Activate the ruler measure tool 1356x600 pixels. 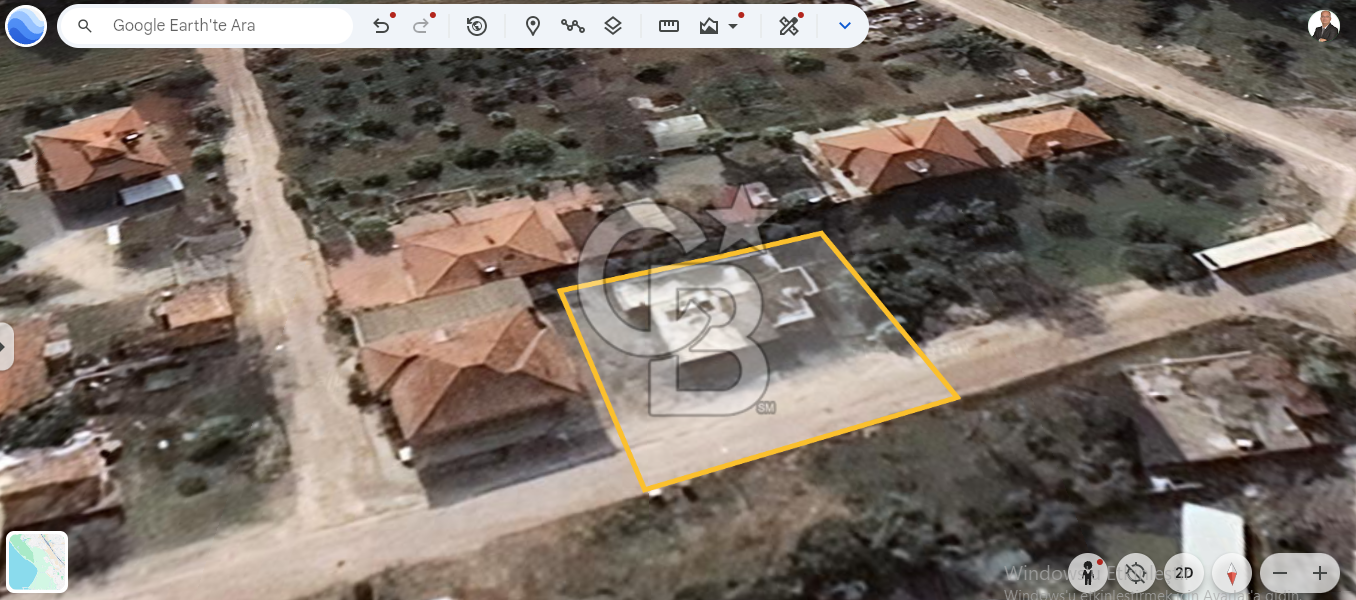click(x=669, y=26)
